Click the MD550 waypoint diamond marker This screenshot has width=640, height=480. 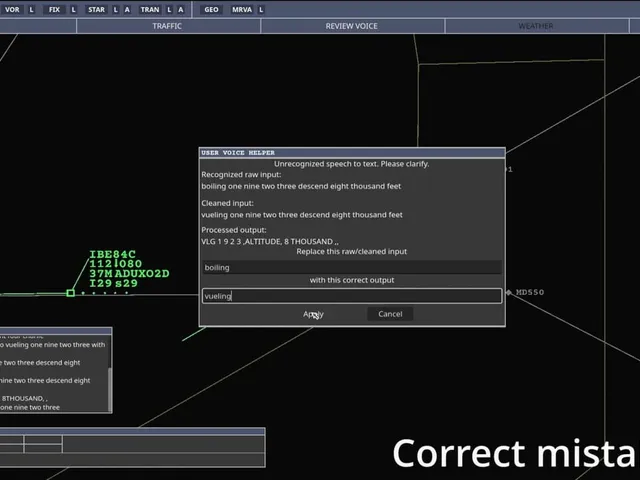click(x=509, y=292)
